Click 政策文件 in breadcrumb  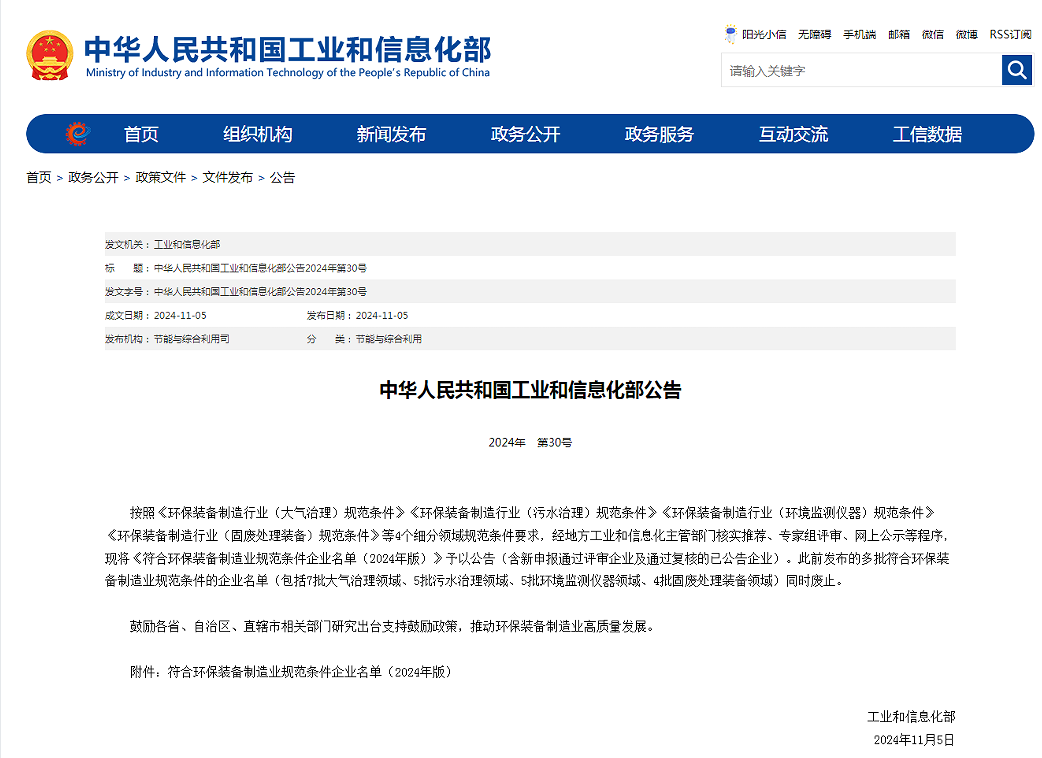coord(161,178)
